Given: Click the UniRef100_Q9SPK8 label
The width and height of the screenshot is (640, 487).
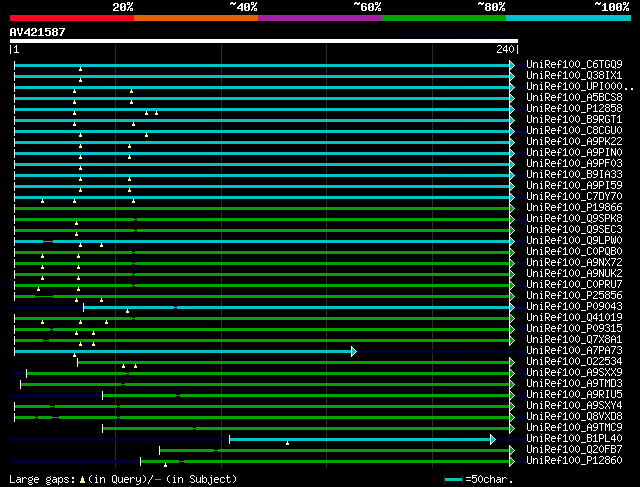Looking at the screenshot, I should click(x=574, y=219).
